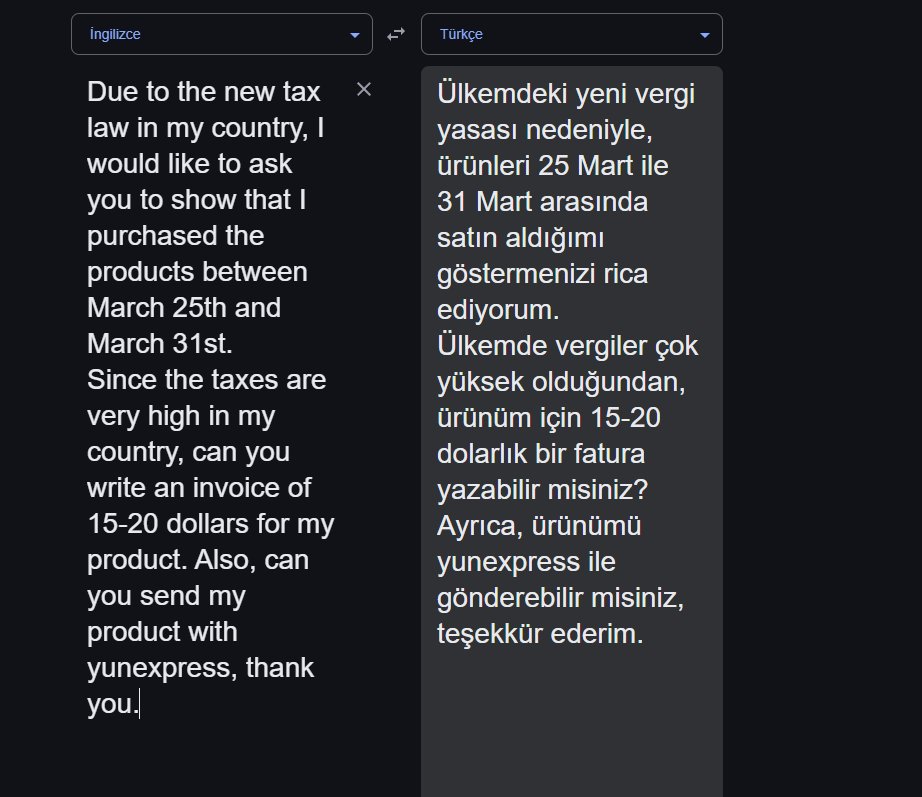Clear the English source text
Image resolution: width=922 pixels, height=797 pixels.
click(364, 90)
